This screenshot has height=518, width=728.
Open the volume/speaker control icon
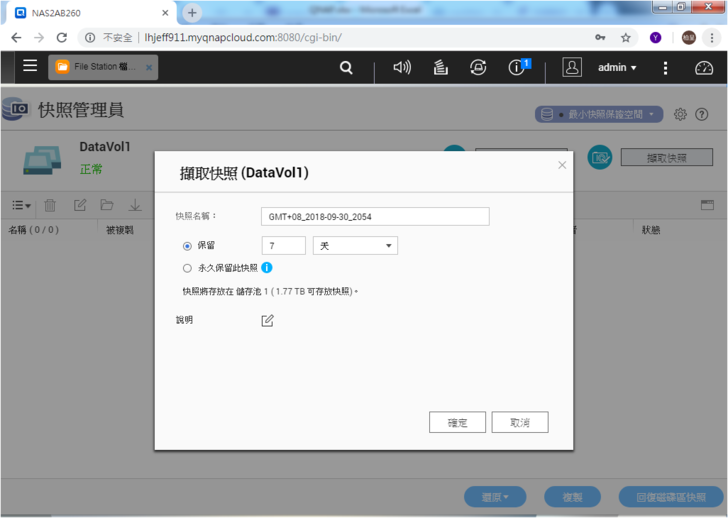pyautogui.click(x=402, y=68)
